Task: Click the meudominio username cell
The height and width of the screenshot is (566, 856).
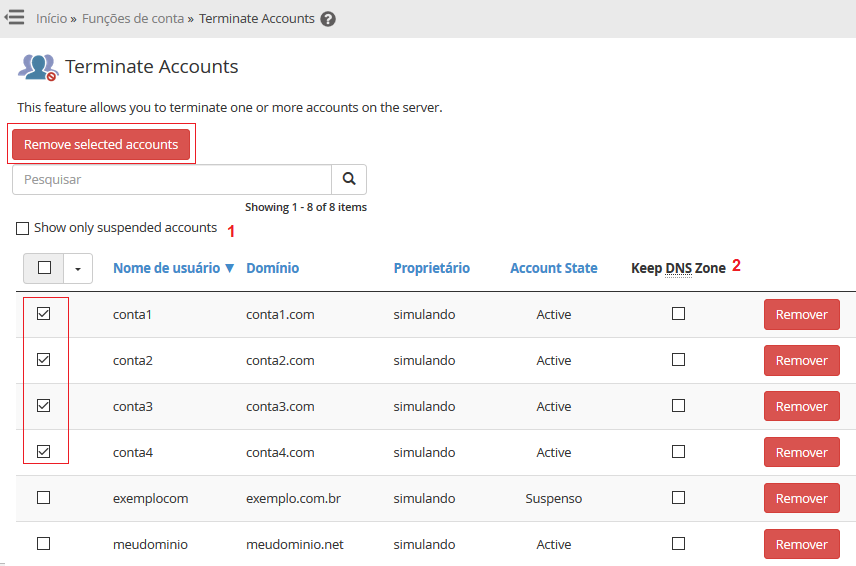Action: 150,544
